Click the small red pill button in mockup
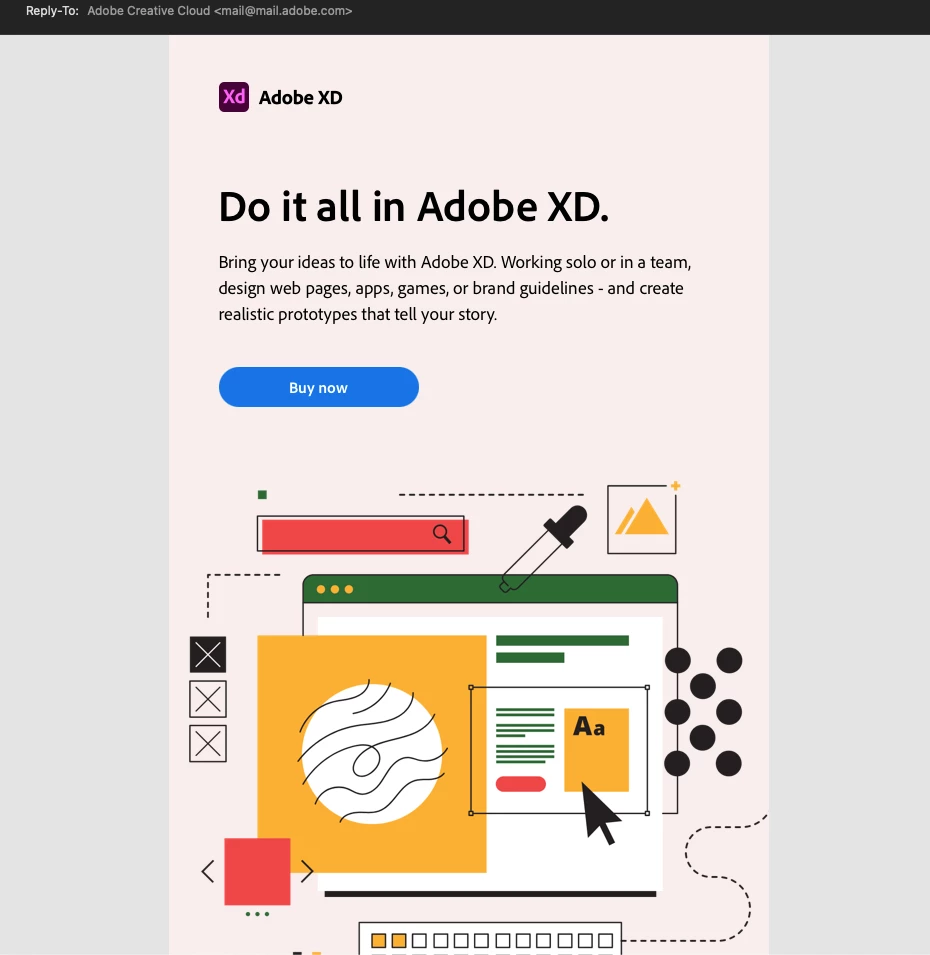Image resolution: width=930 pixels, height=955 pixels. [x=521, y=784]
